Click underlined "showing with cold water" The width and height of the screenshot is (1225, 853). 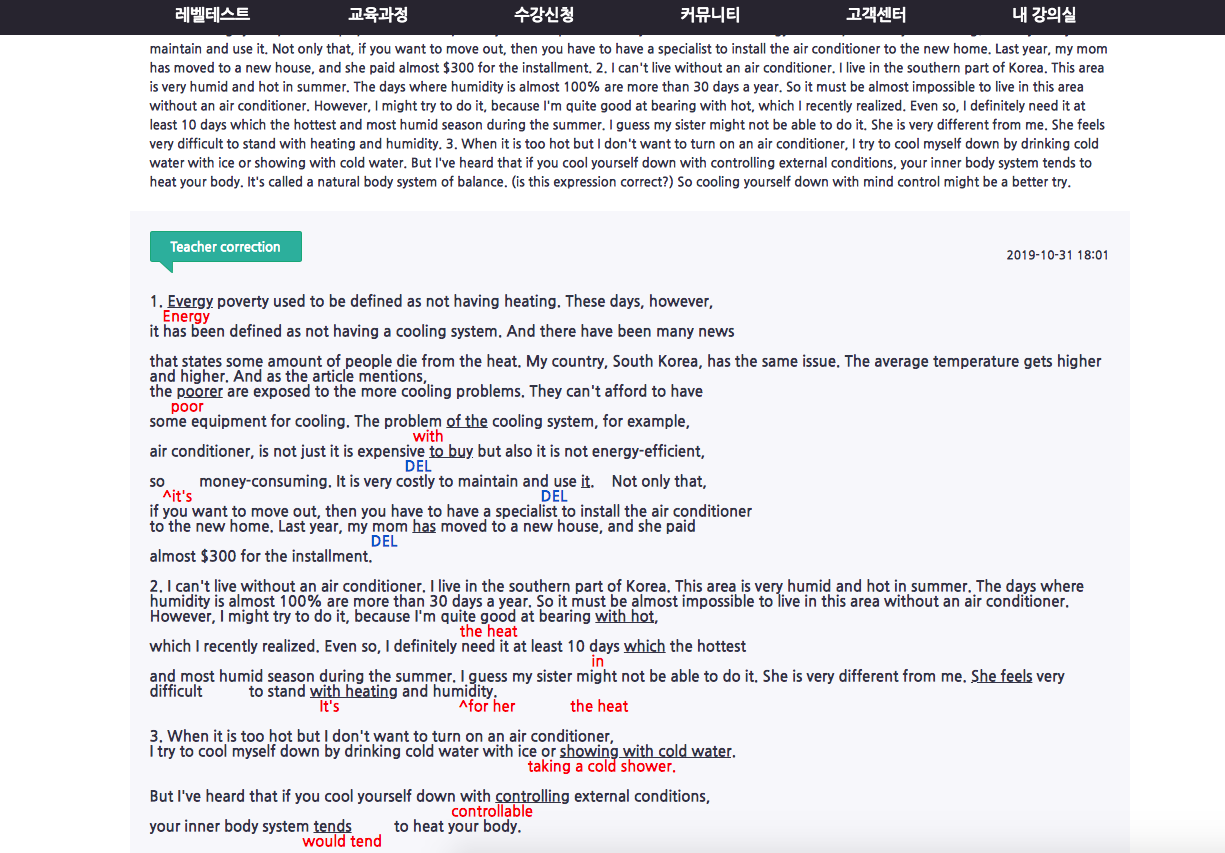pos(645,751)
